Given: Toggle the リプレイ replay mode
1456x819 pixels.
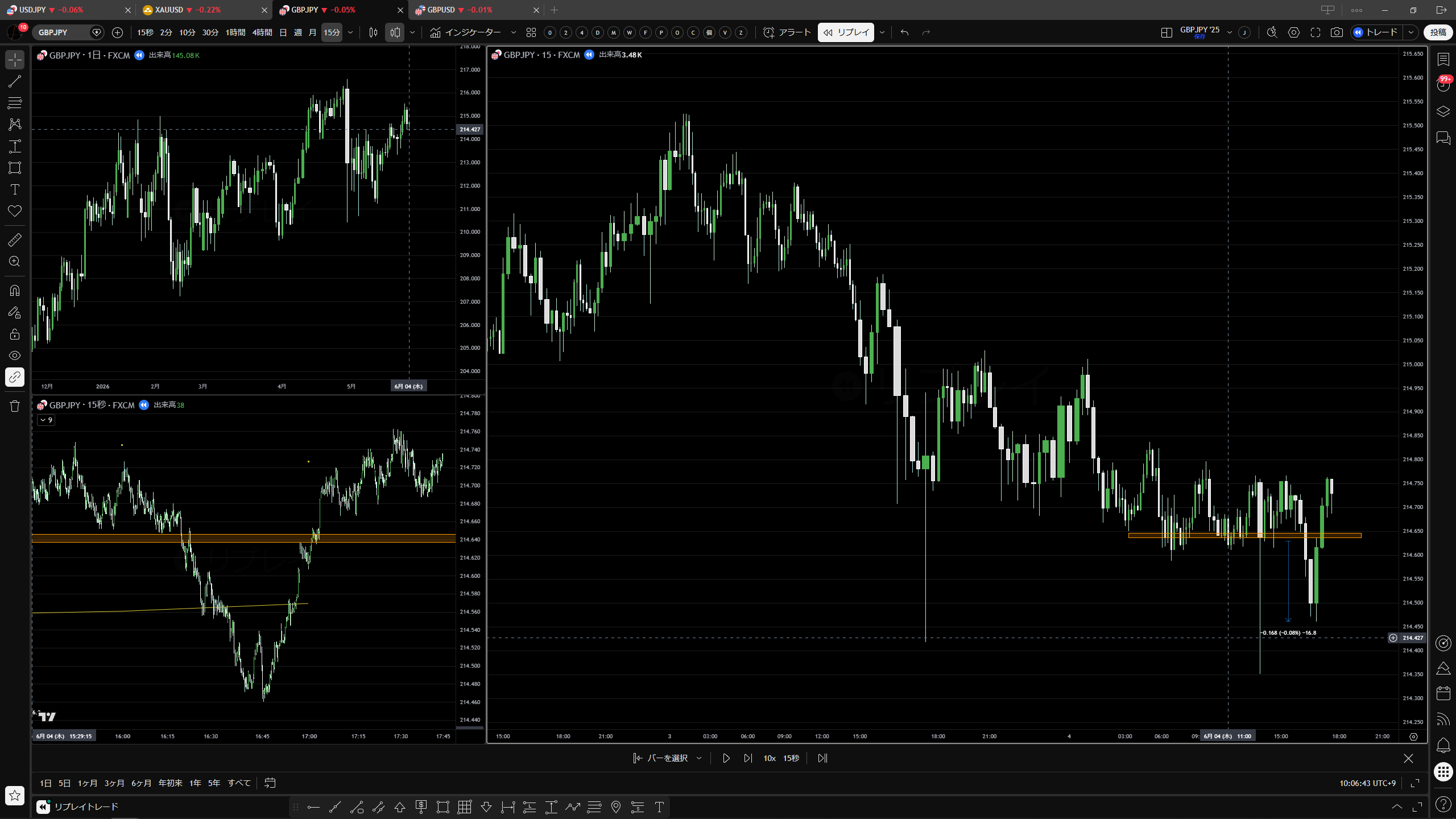Looking at the screenshot, I should (846, 32).
